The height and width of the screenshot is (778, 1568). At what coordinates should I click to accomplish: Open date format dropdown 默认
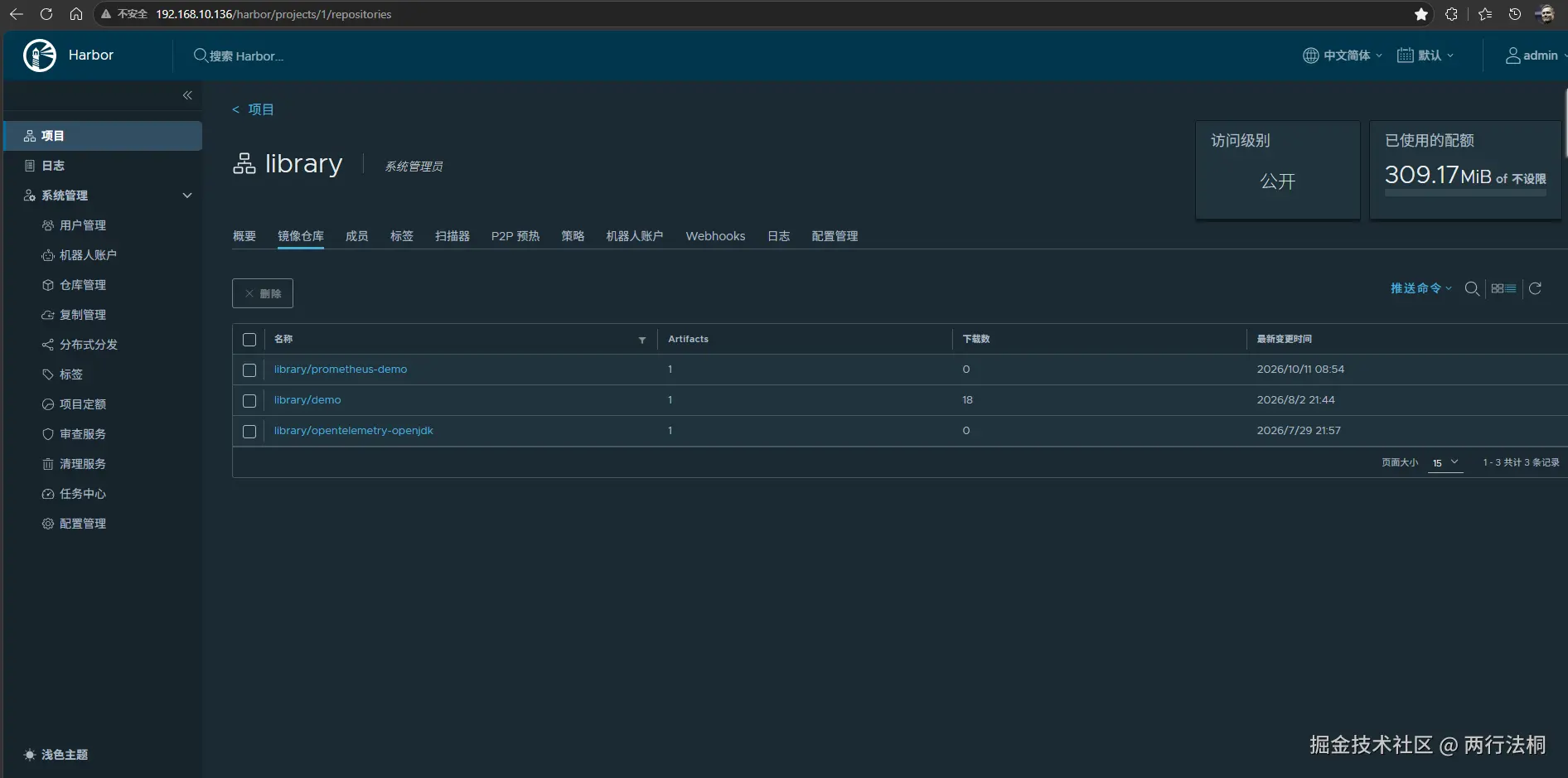point(1425,56)
